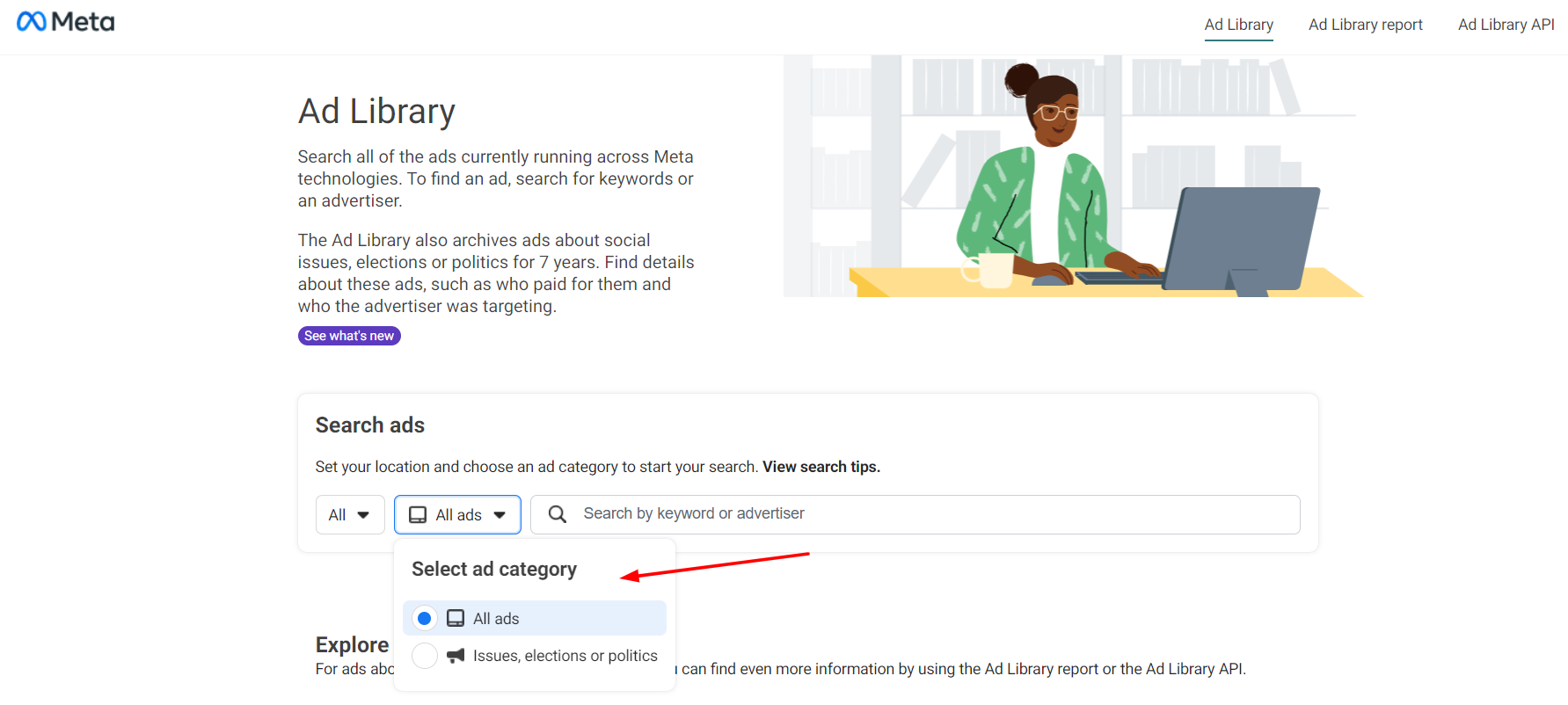Click the device icon beside All ads option

pyautogui.click(x=456, y=619)
